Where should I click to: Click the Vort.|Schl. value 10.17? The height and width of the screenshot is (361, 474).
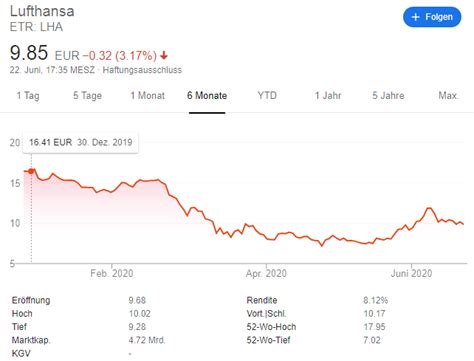(374, 314)
